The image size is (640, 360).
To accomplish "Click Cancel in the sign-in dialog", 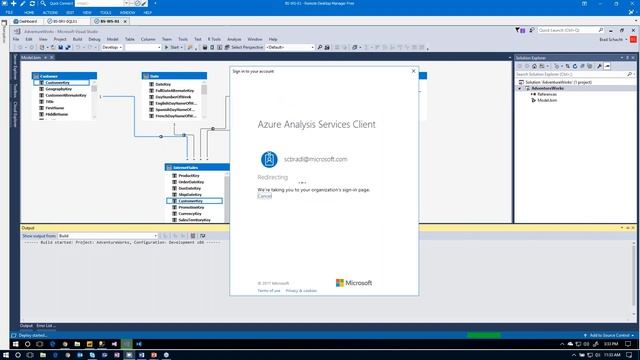I will coord(264,196).
